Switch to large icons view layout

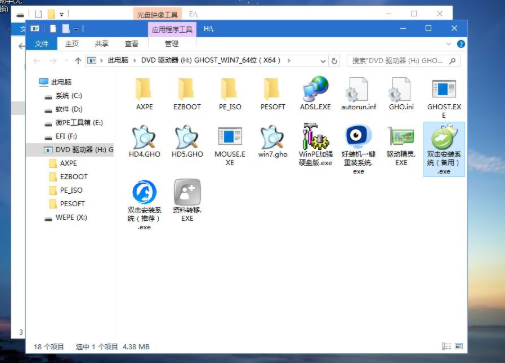pyautogui.click(x=459, y=346)
